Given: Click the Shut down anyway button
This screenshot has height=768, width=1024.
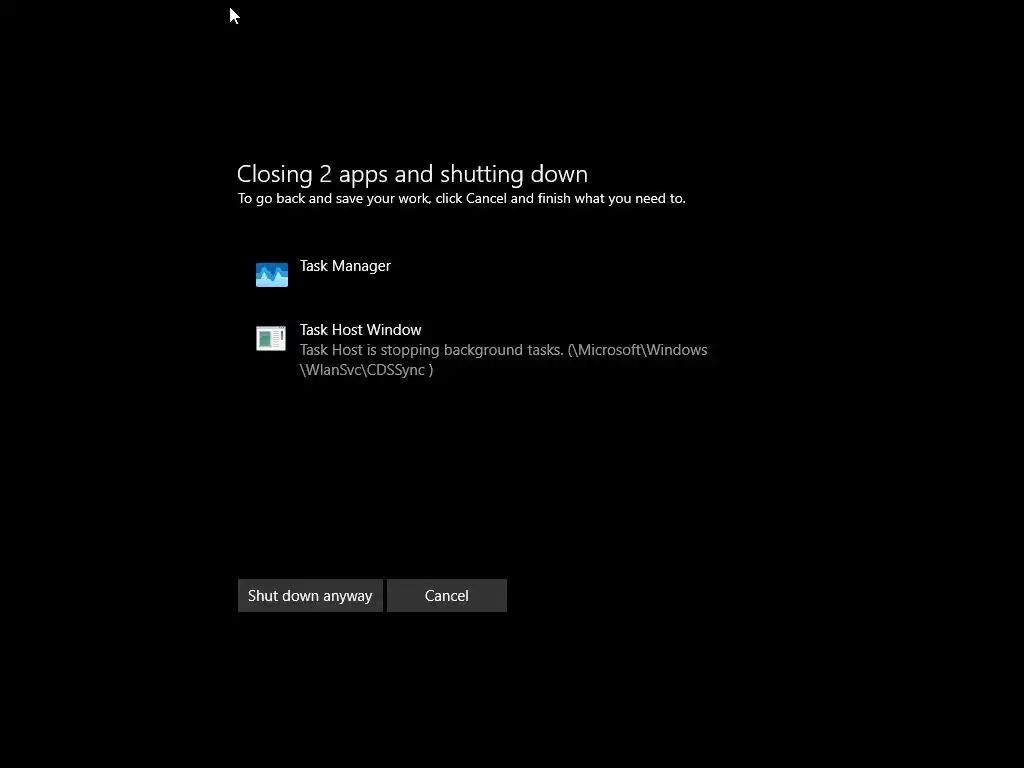Looking at the screenshot, I should pos(310,596).
